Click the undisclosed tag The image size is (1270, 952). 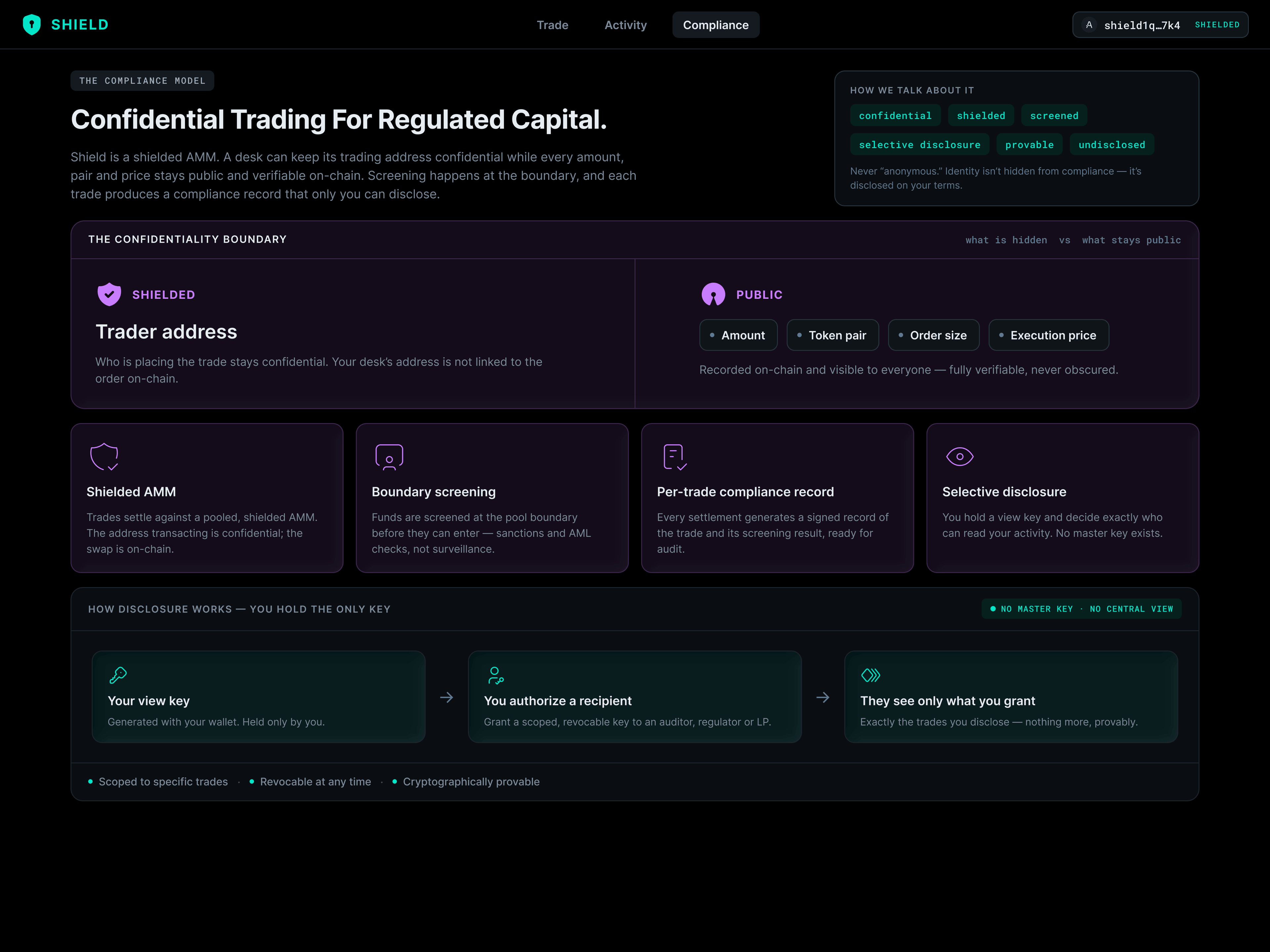(1112, 144)
